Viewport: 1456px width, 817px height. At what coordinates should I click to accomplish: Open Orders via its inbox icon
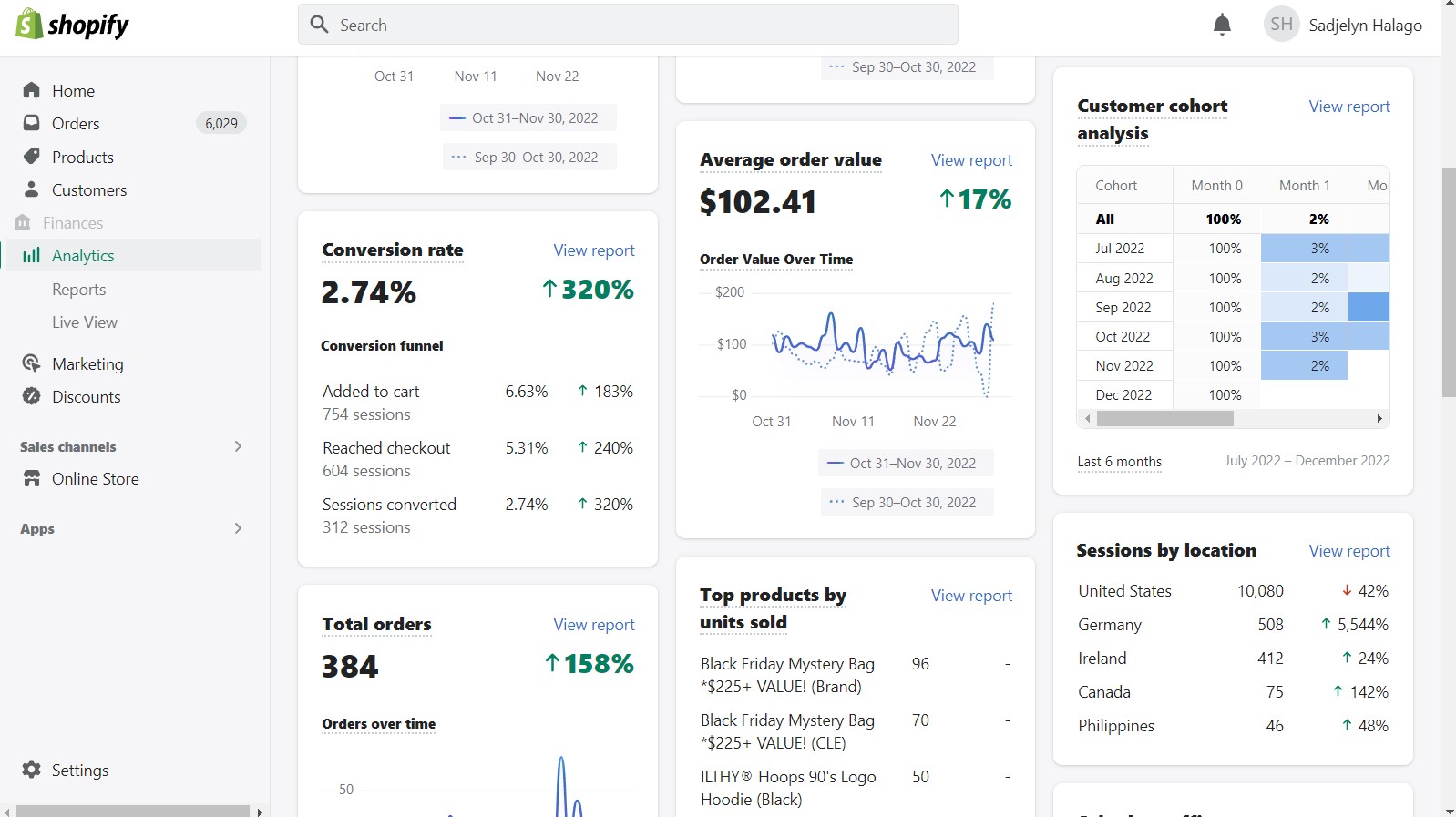tap(32, 123)
